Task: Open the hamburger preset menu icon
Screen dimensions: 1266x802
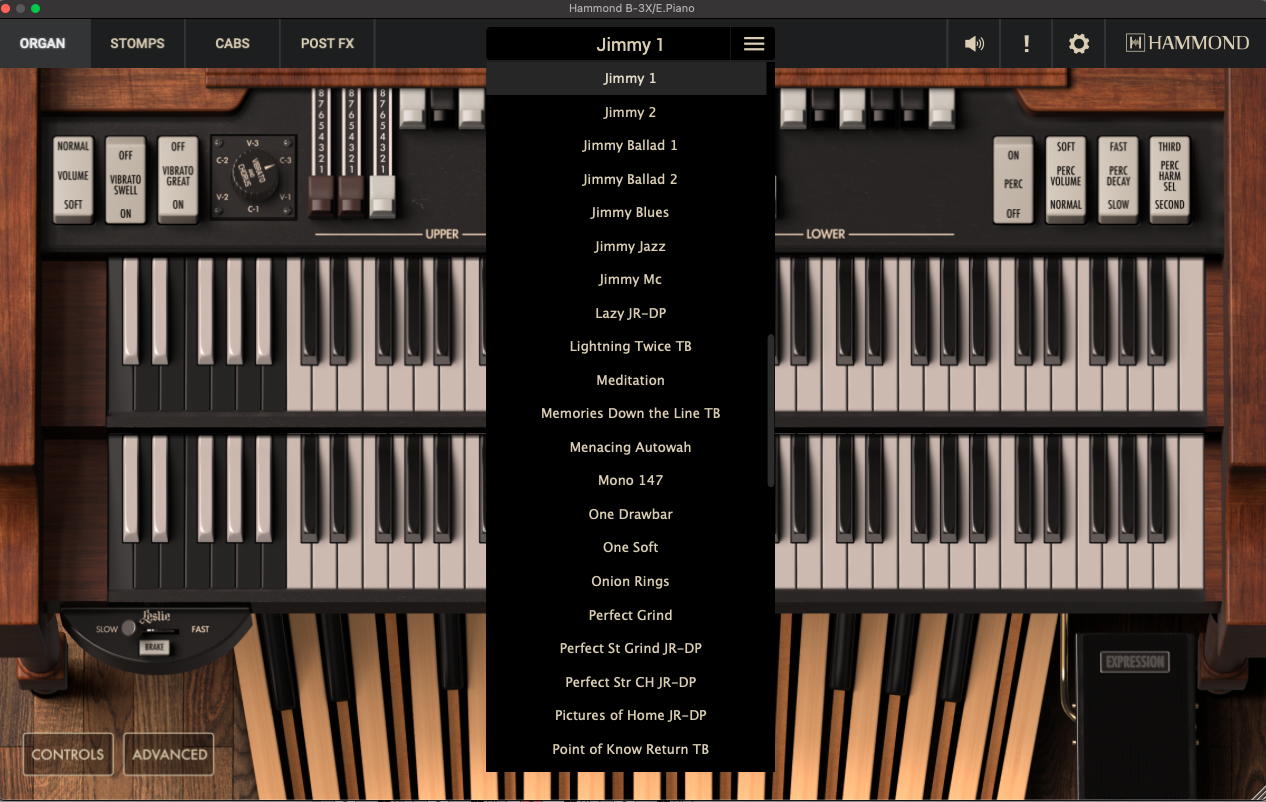Action: (x=753, y=44)
